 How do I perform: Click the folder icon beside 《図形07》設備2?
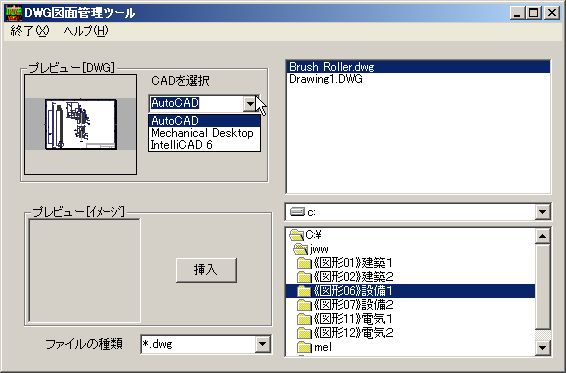pos(304,305)
